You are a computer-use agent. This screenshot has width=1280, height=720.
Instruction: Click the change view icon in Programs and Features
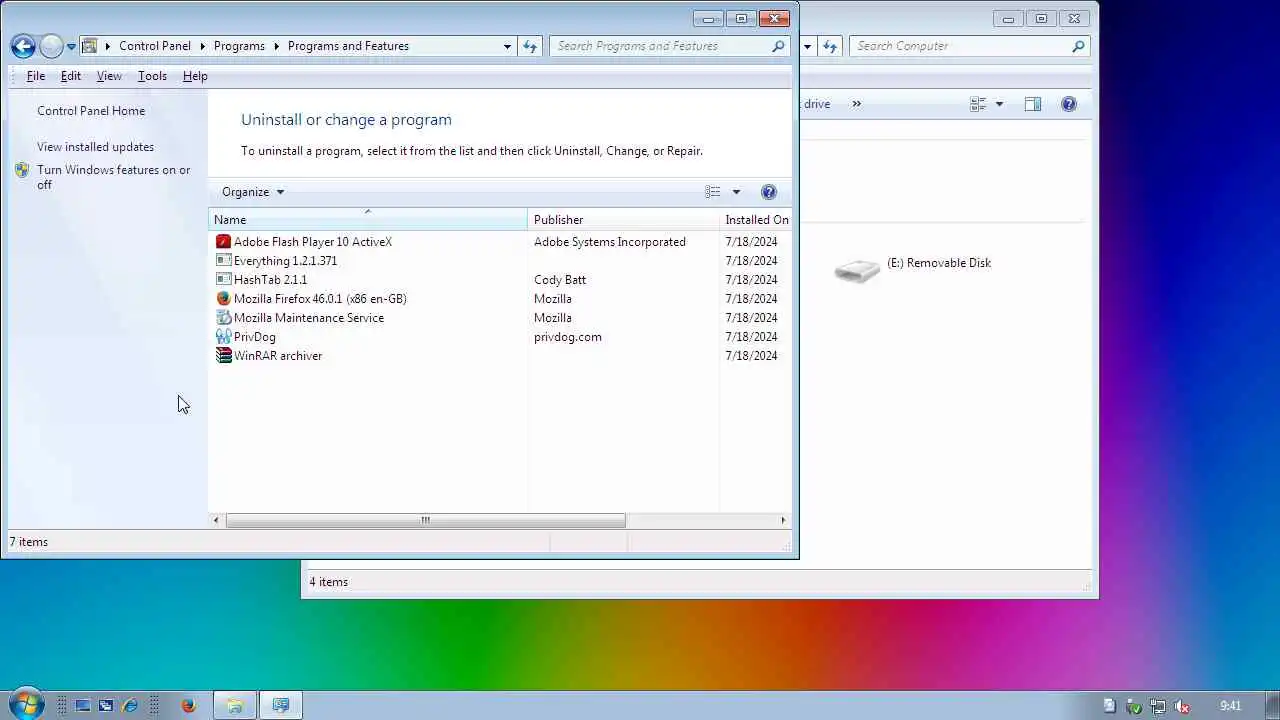[x=713, y=192]
